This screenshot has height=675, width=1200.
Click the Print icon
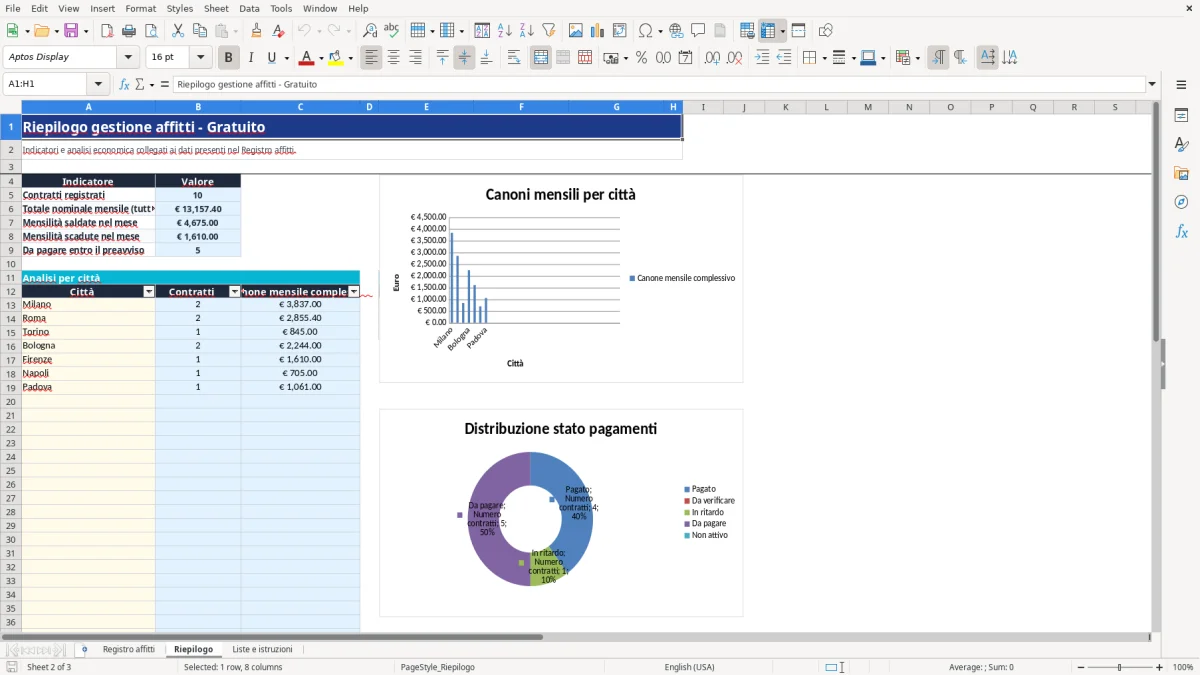pos(129,31)
